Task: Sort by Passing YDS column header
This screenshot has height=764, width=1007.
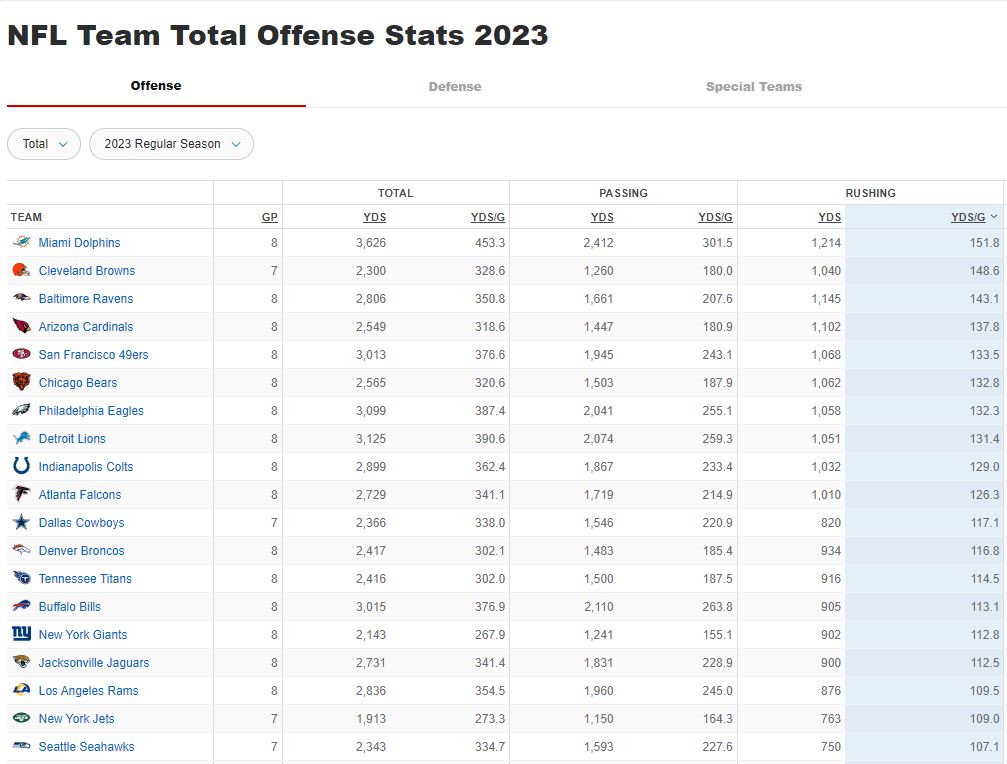Action: coord(602,217)
